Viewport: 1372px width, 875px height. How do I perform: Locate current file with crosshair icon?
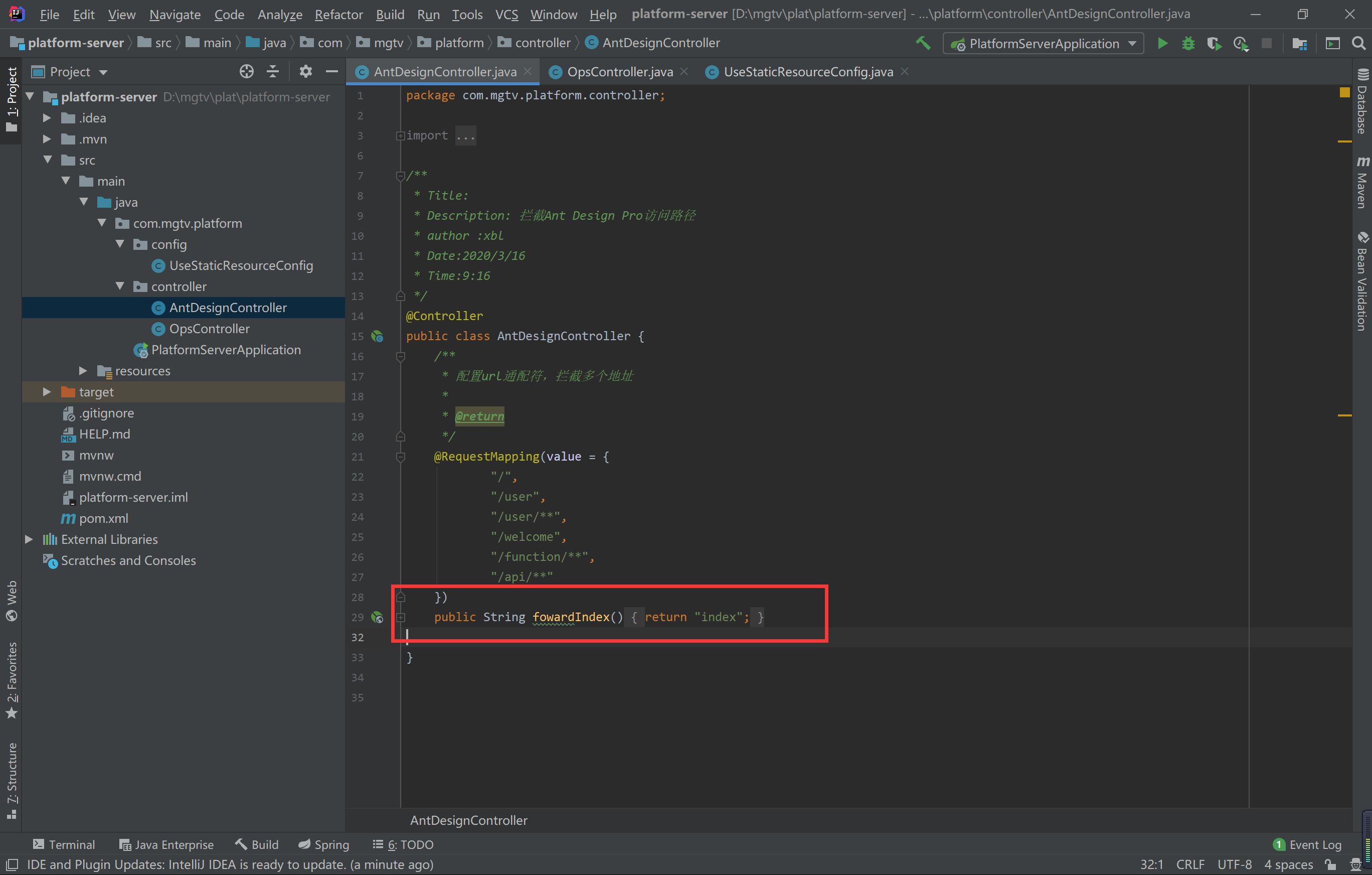pyautogui.click(x=246, y=71)
